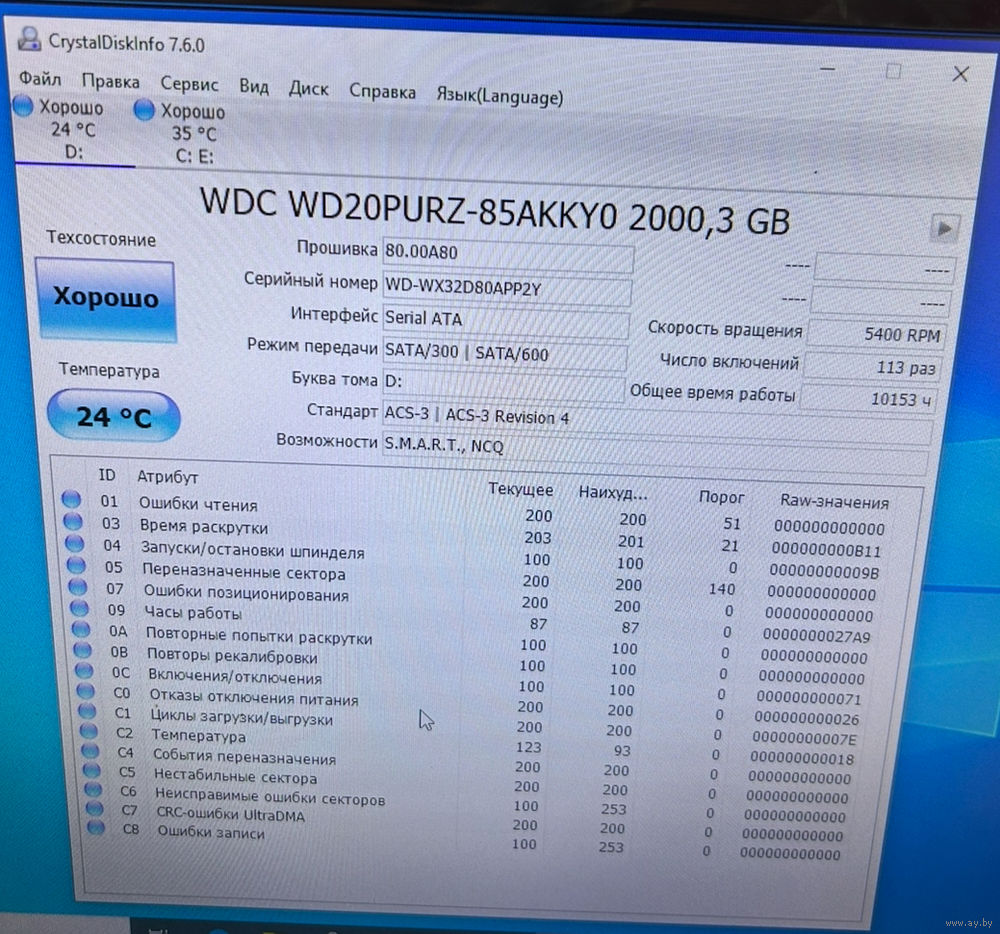Open the Сервис menu
This screenshot has height=934, width=1000.
tap(189, 84)
